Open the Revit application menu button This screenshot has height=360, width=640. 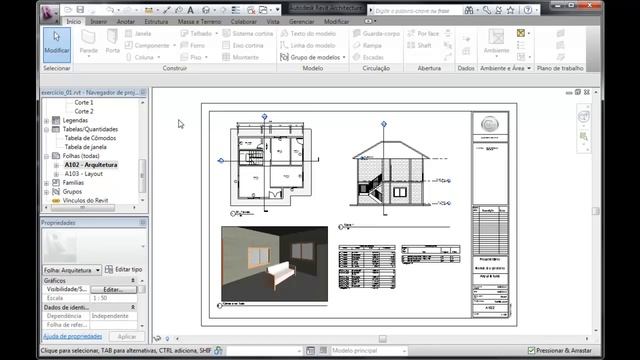click(x=49, y=13)
